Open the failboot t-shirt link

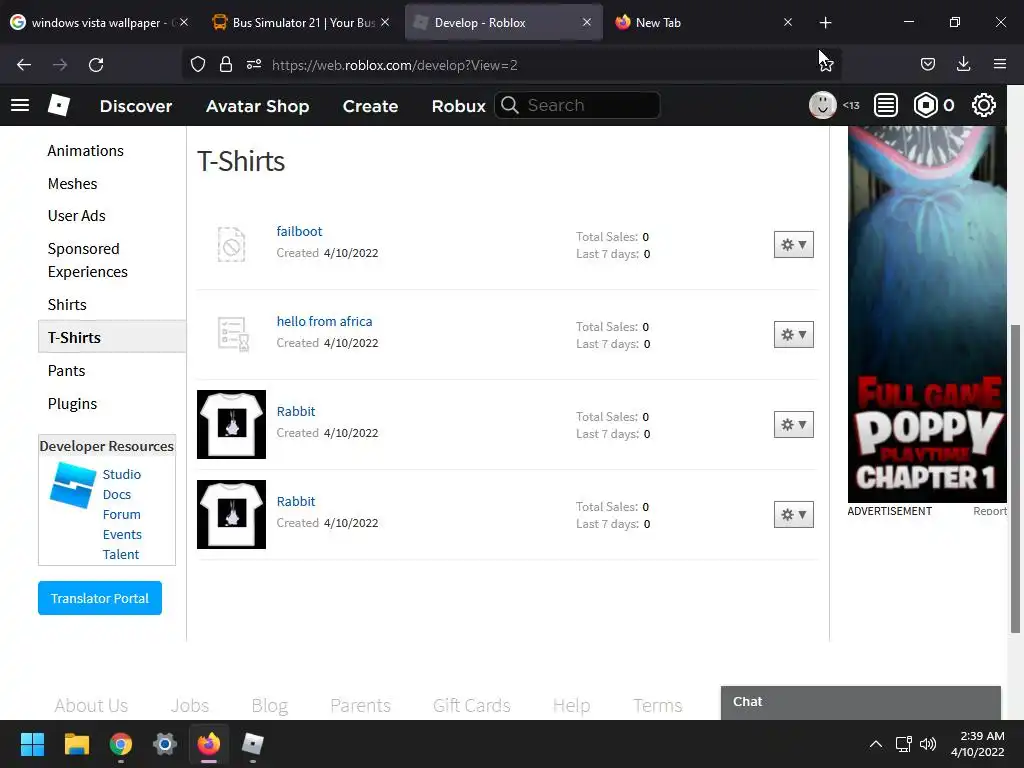coord(299,231)
